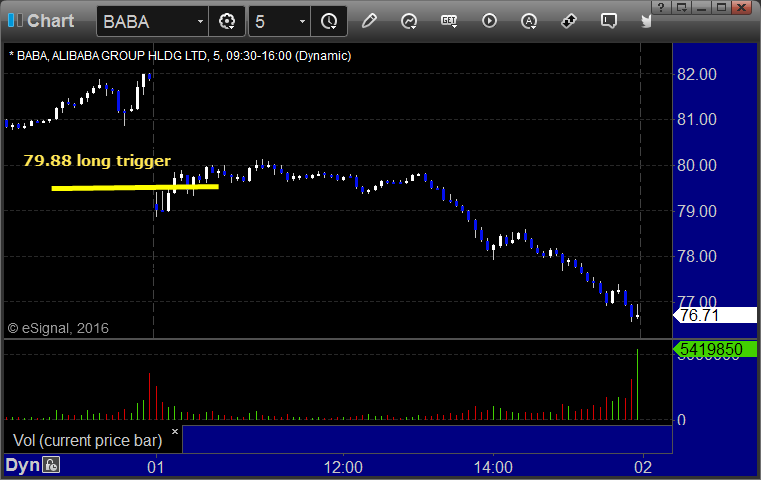This screenshot has width=761, height=480.
Task: Click the Chart window title icon
Action: [15, 20]
